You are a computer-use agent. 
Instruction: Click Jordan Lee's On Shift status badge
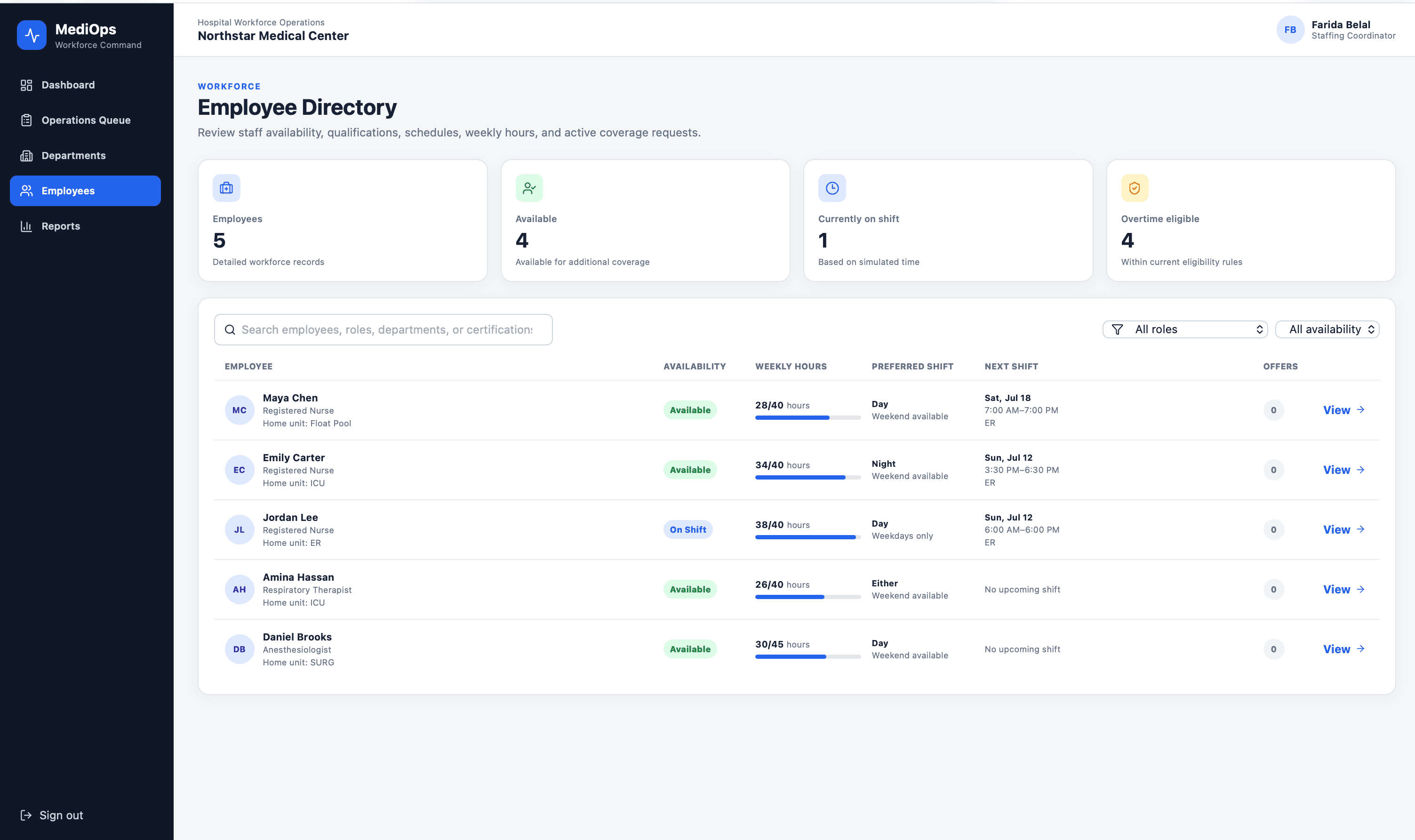[688, 530]
